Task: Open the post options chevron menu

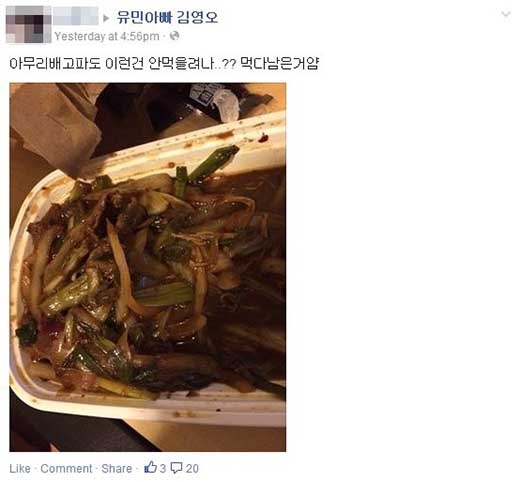Action: tap(506, 14)
